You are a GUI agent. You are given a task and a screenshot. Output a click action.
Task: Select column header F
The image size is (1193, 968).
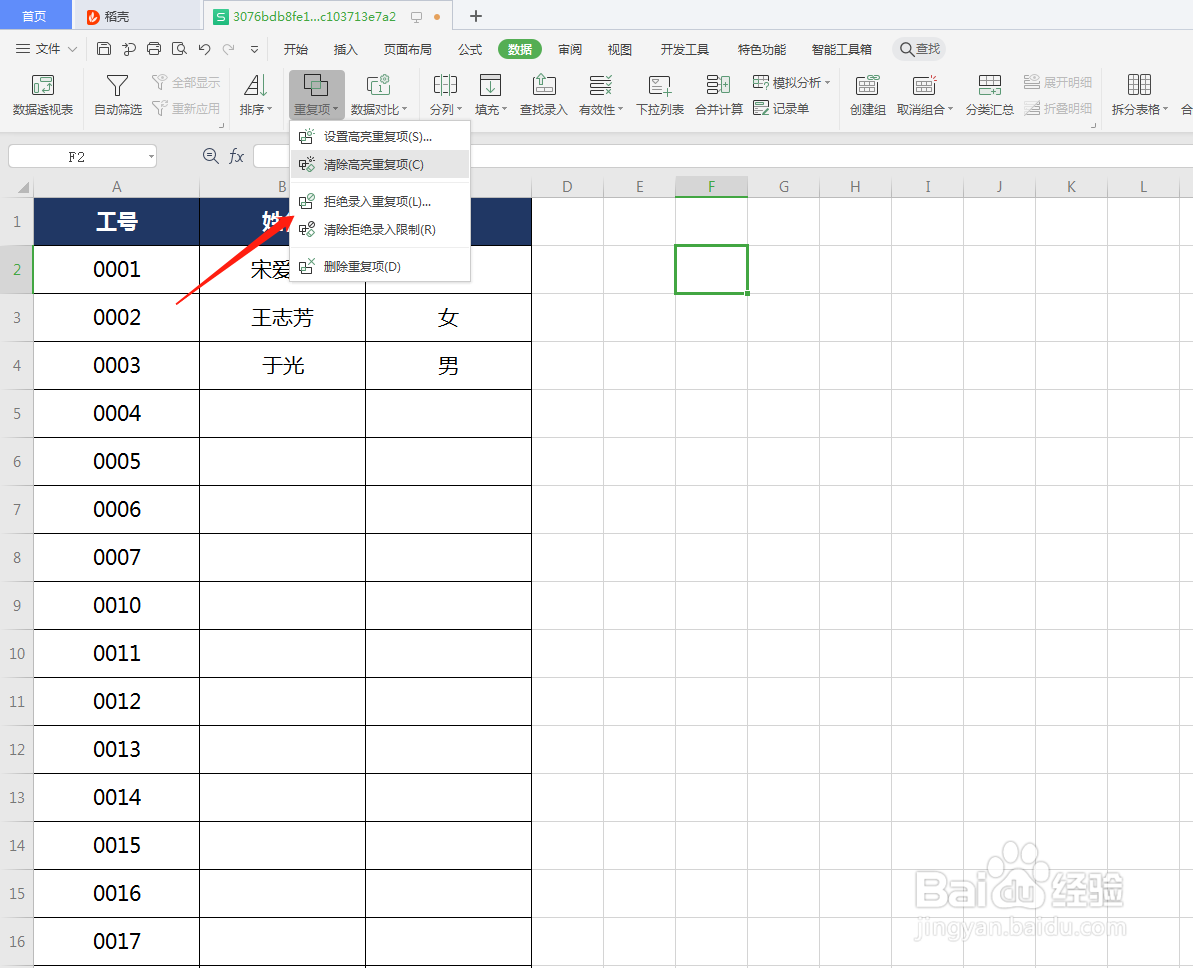(711, 186)
